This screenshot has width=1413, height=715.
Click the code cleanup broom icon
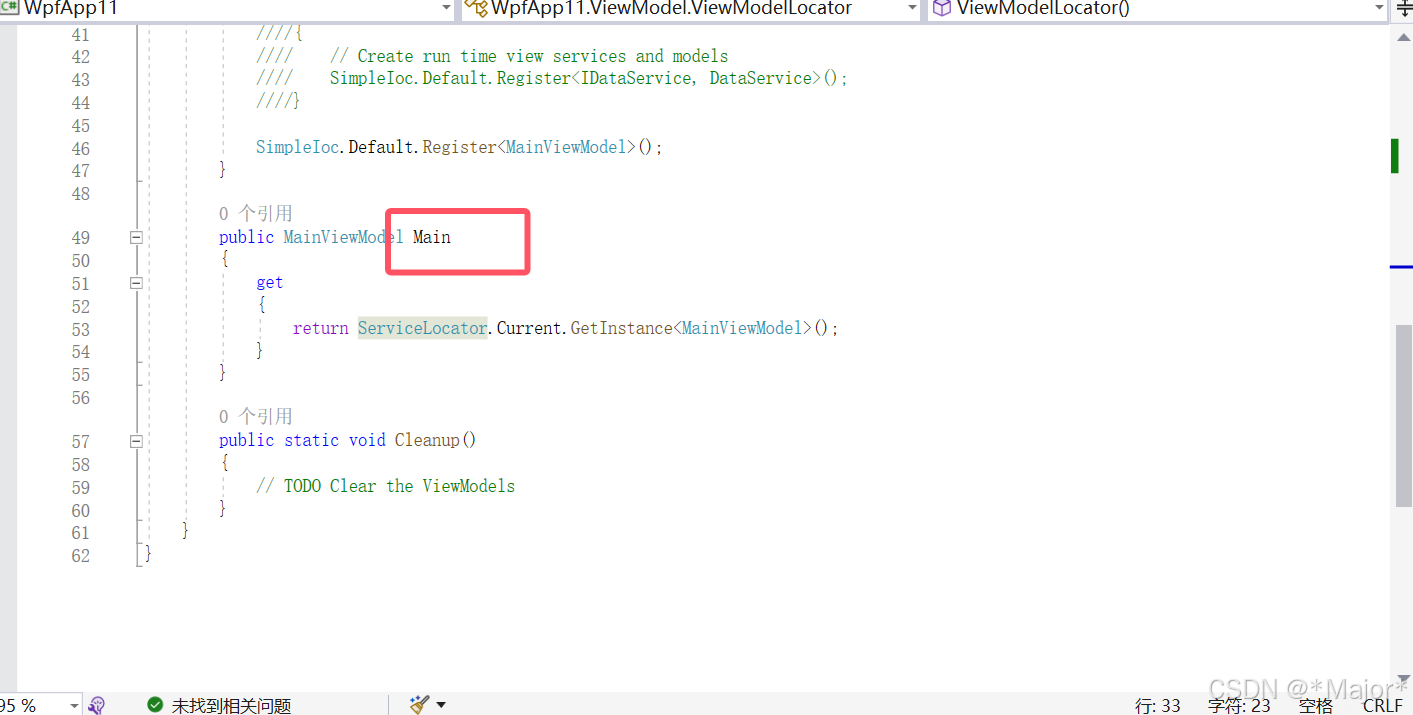(417, 704)
